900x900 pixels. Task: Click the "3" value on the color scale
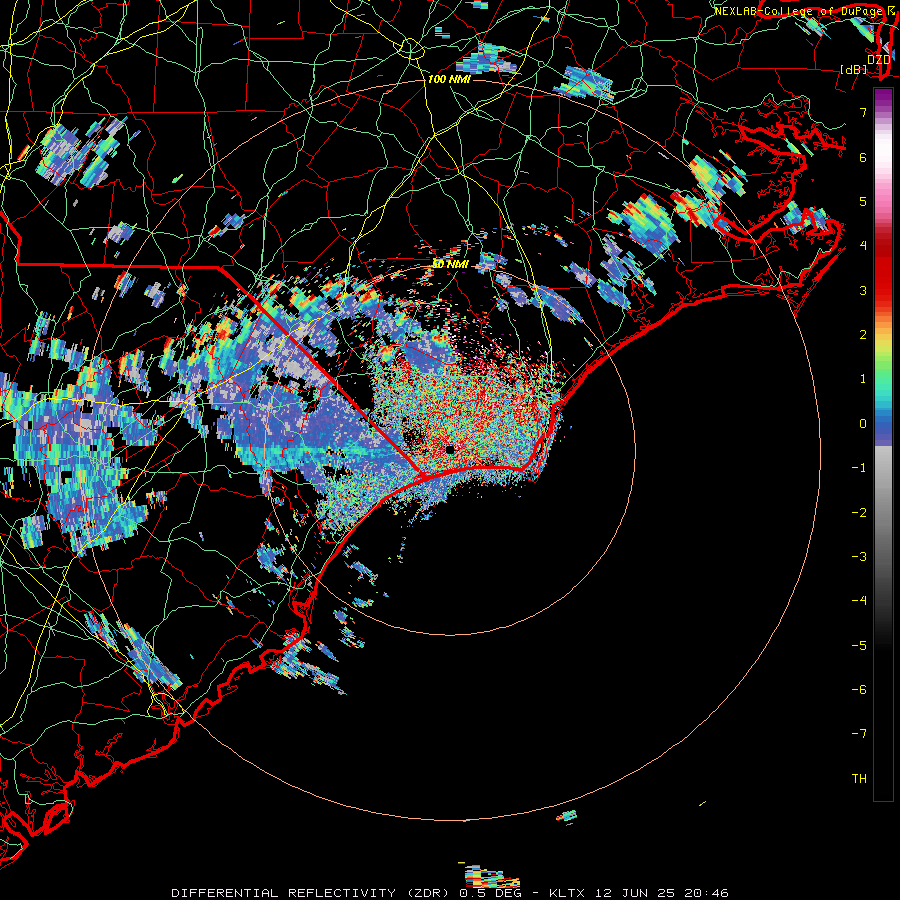point(863,290)
